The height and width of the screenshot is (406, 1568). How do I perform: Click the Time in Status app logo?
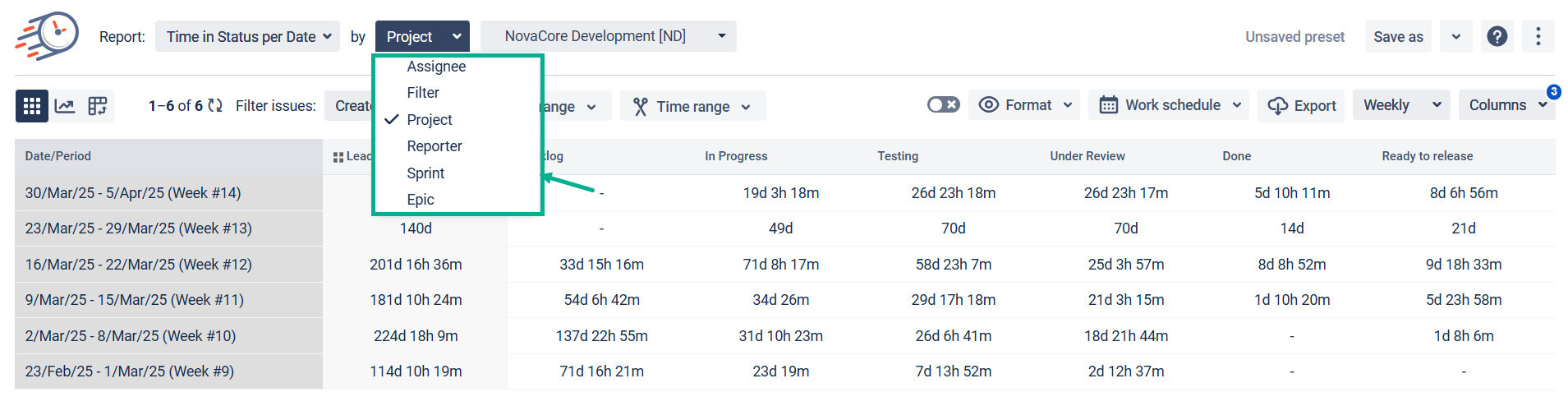[x=47, y=36]
